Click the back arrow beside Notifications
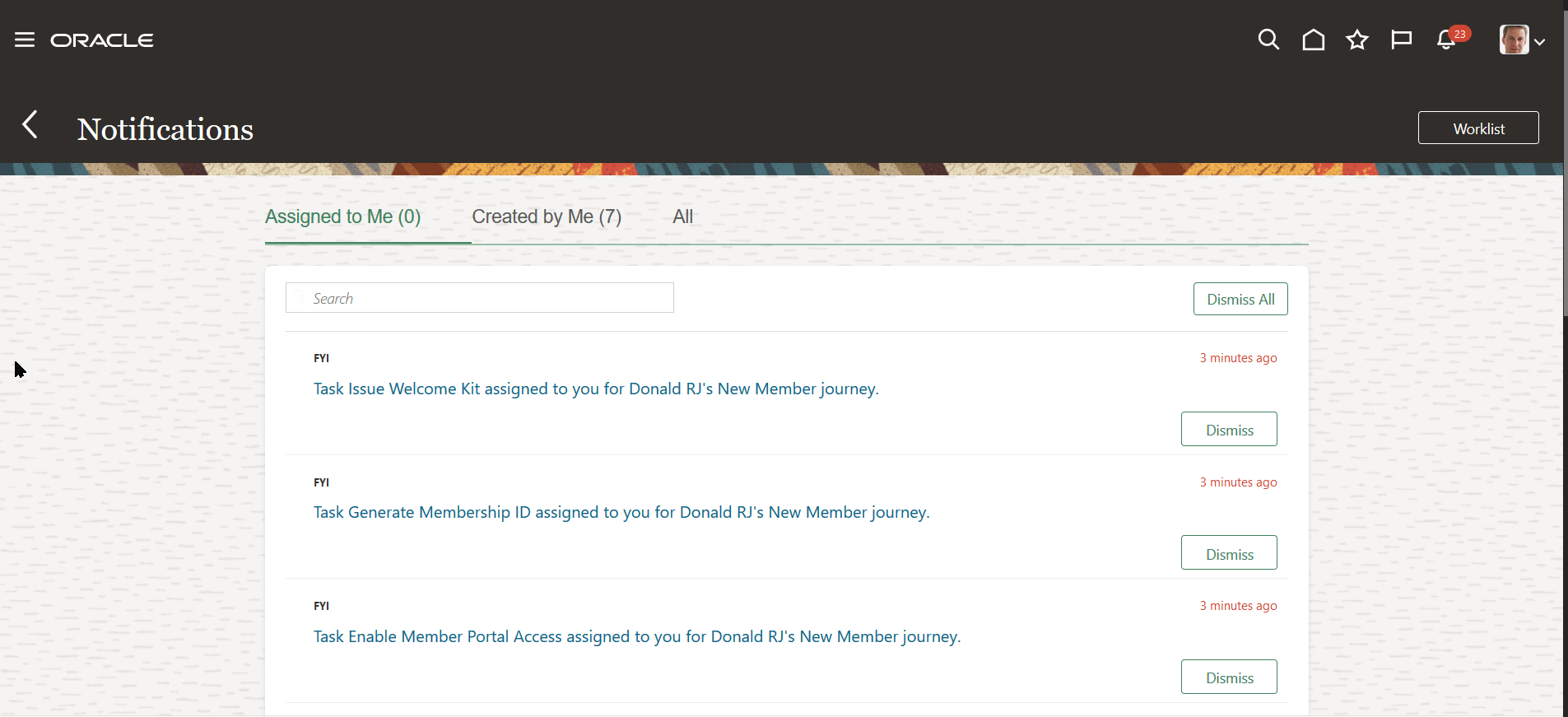 coord(30,125)
